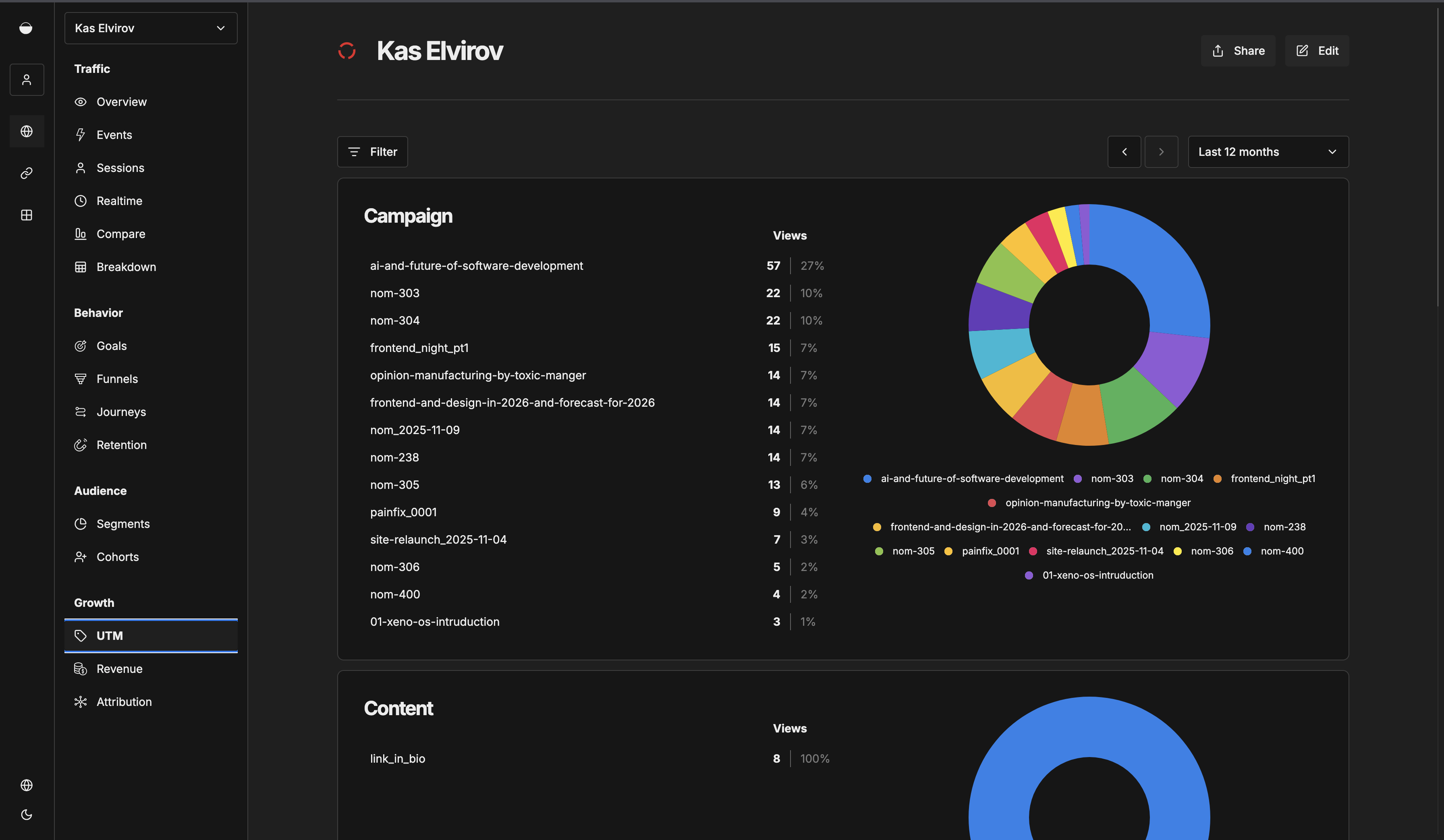Toggle nom-238 legend entry
This screenshot has height=840, width=1444.
pos(1276,527)
